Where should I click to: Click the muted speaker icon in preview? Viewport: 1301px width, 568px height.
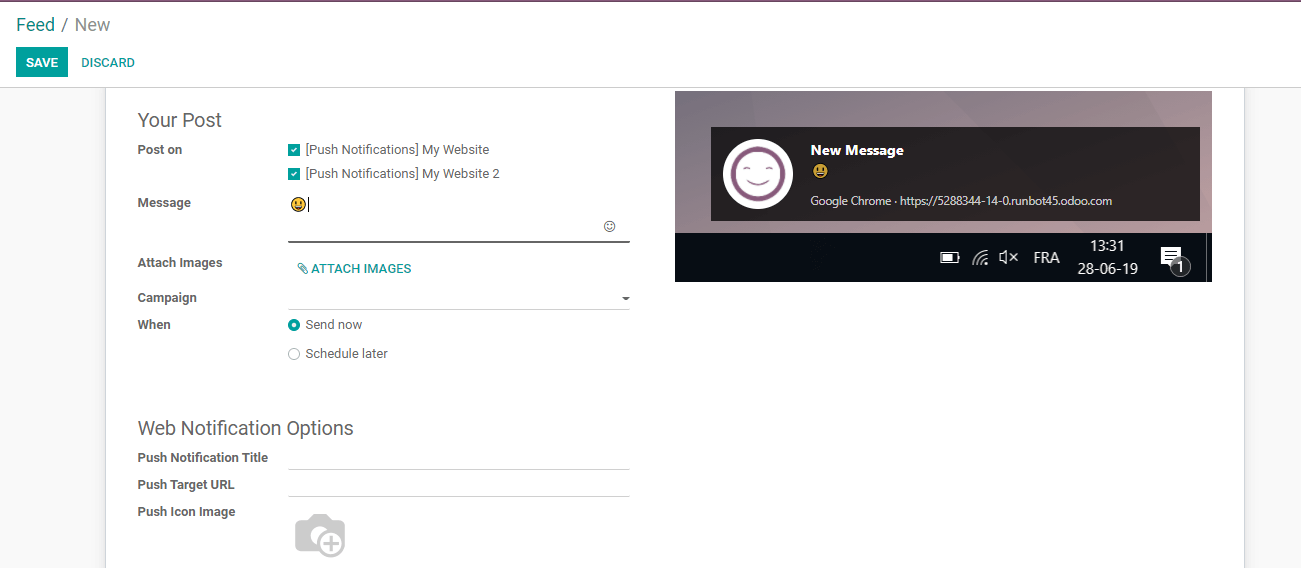click(x=1008, y=257)
